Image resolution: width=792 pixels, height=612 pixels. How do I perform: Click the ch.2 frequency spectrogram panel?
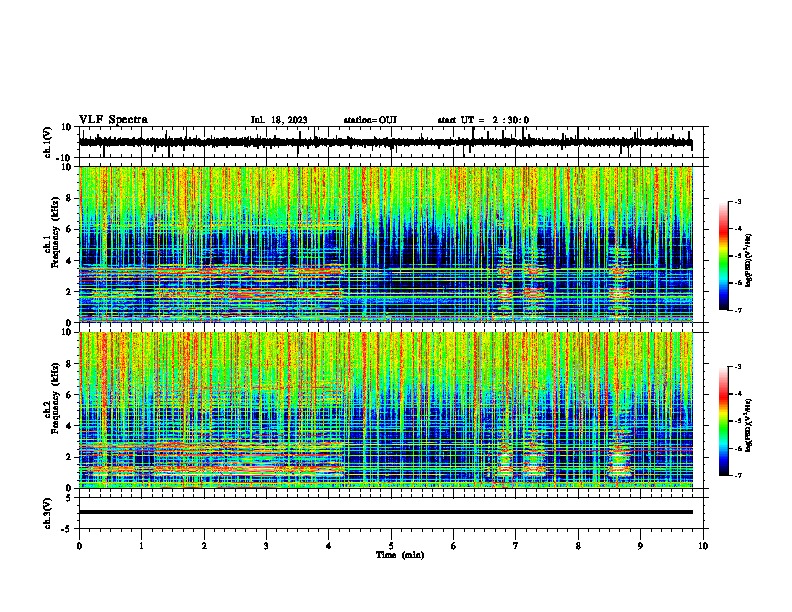click(x=385, y=410)
